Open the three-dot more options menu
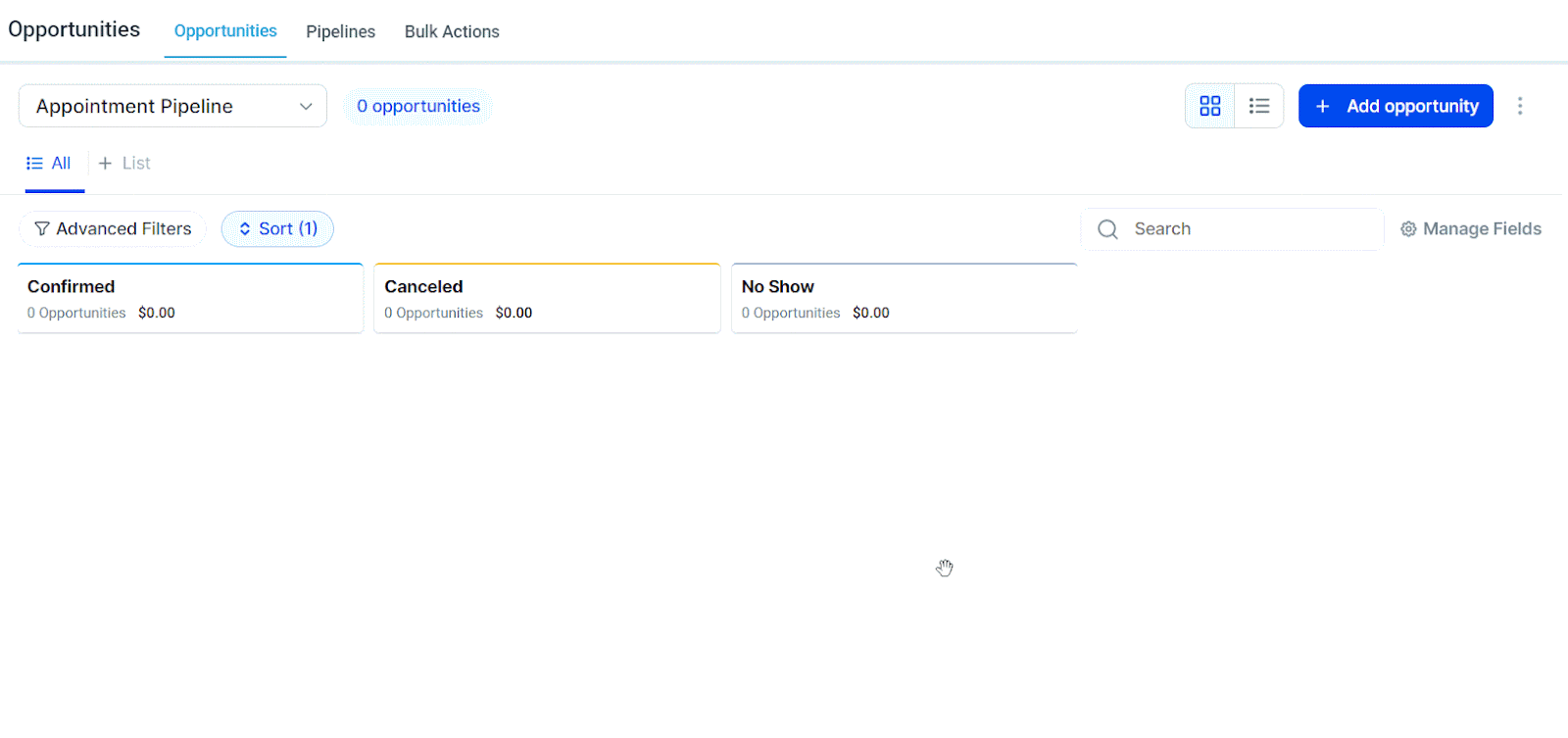This screenshot has width=1568, height=738. [1520, 106]
